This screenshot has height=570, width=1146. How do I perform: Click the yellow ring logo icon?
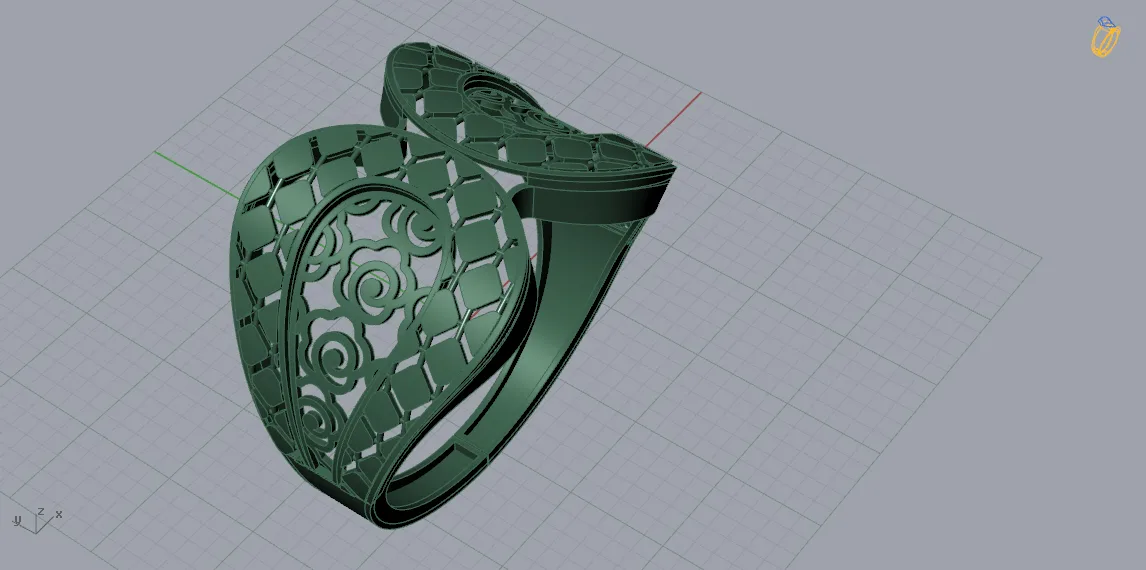pos(1105,37)
